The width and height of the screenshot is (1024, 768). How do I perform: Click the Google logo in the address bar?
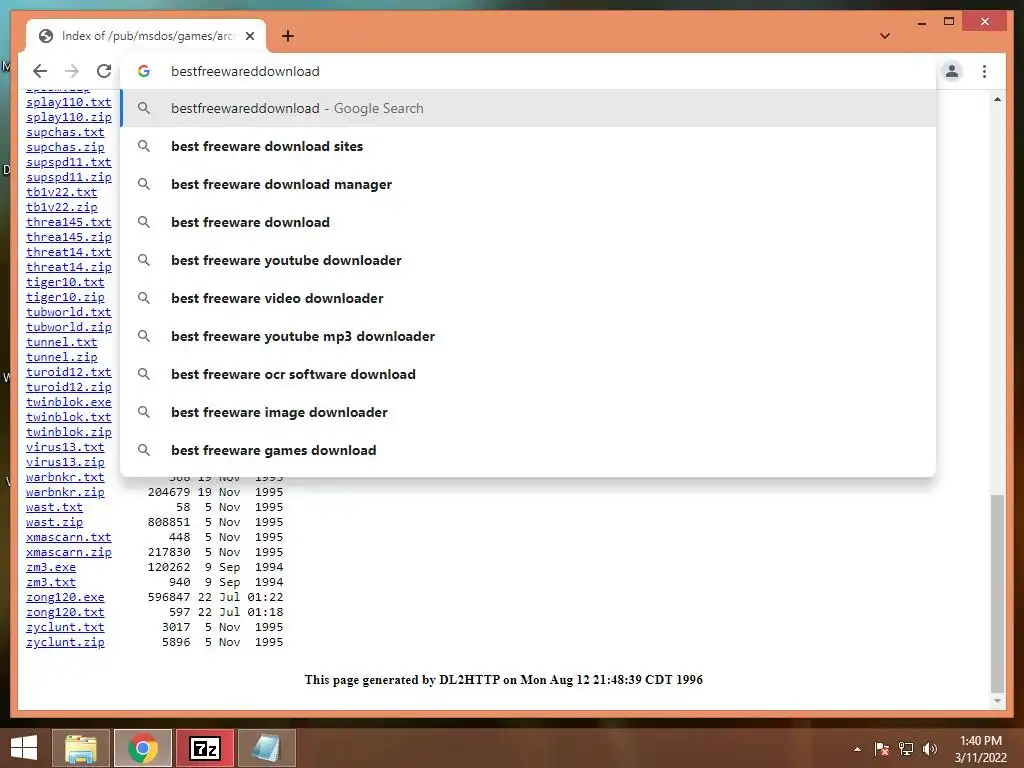pos(144,71)
